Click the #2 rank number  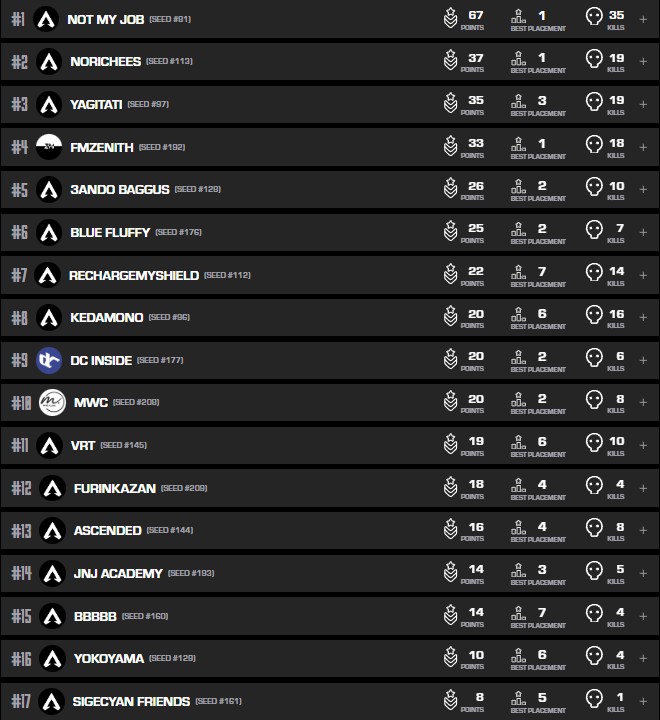coord(19,62)
